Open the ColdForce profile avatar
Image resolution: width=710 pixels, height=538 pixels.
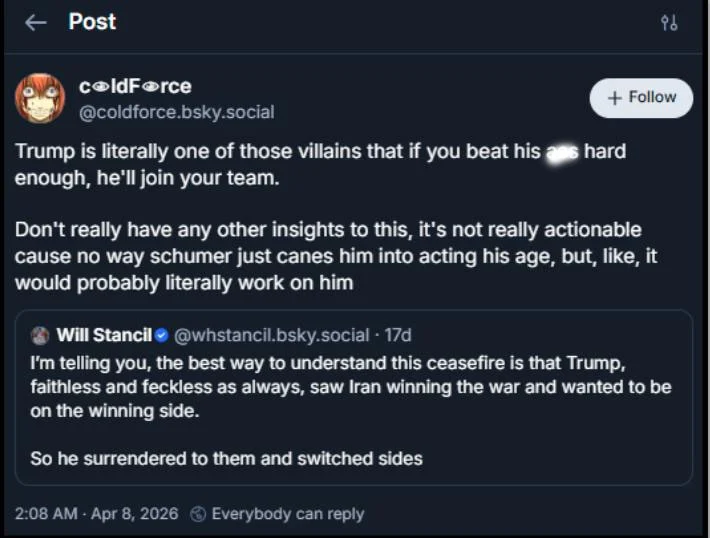40,98
